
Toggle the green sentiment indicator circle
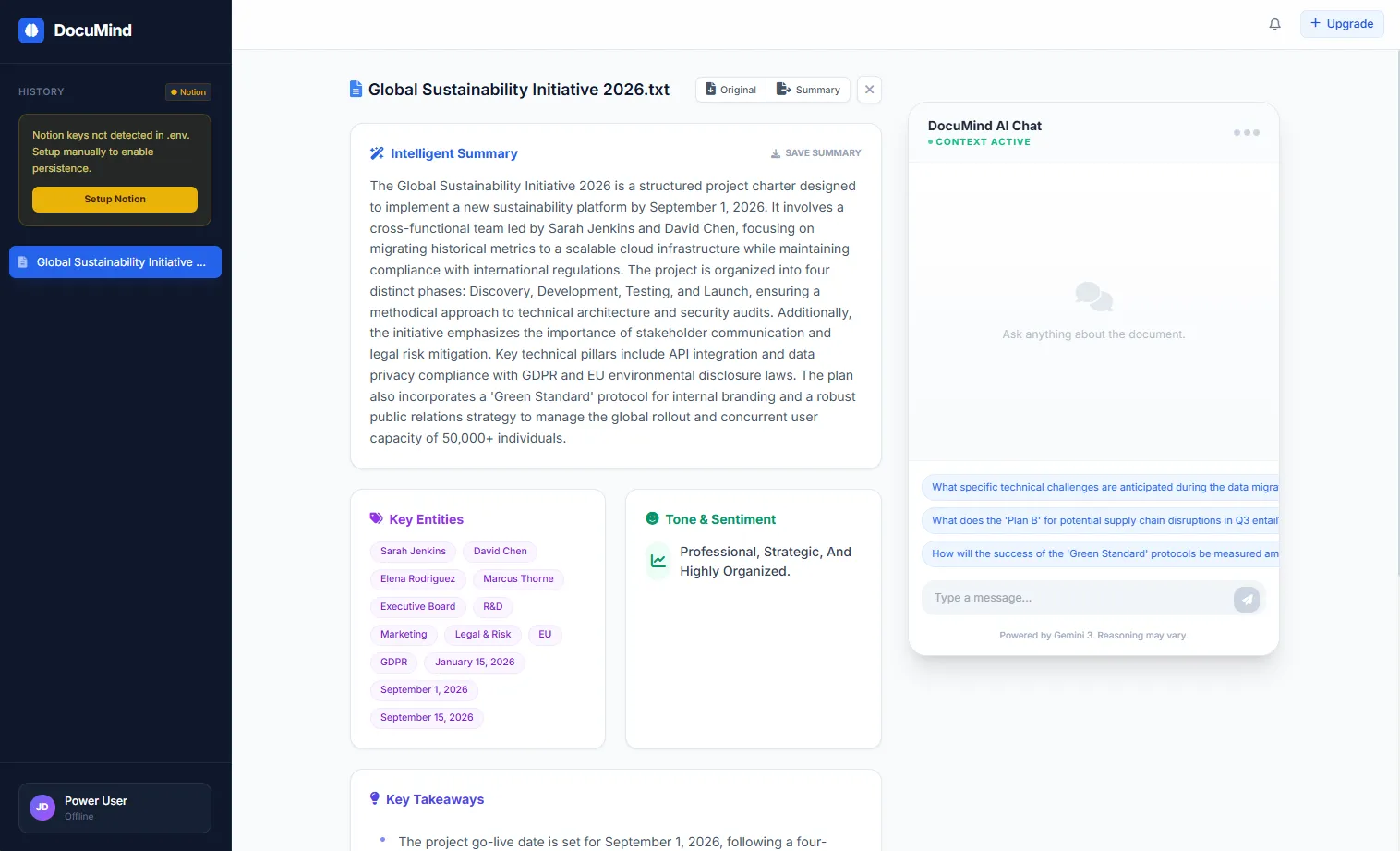[x=652, y=518]
